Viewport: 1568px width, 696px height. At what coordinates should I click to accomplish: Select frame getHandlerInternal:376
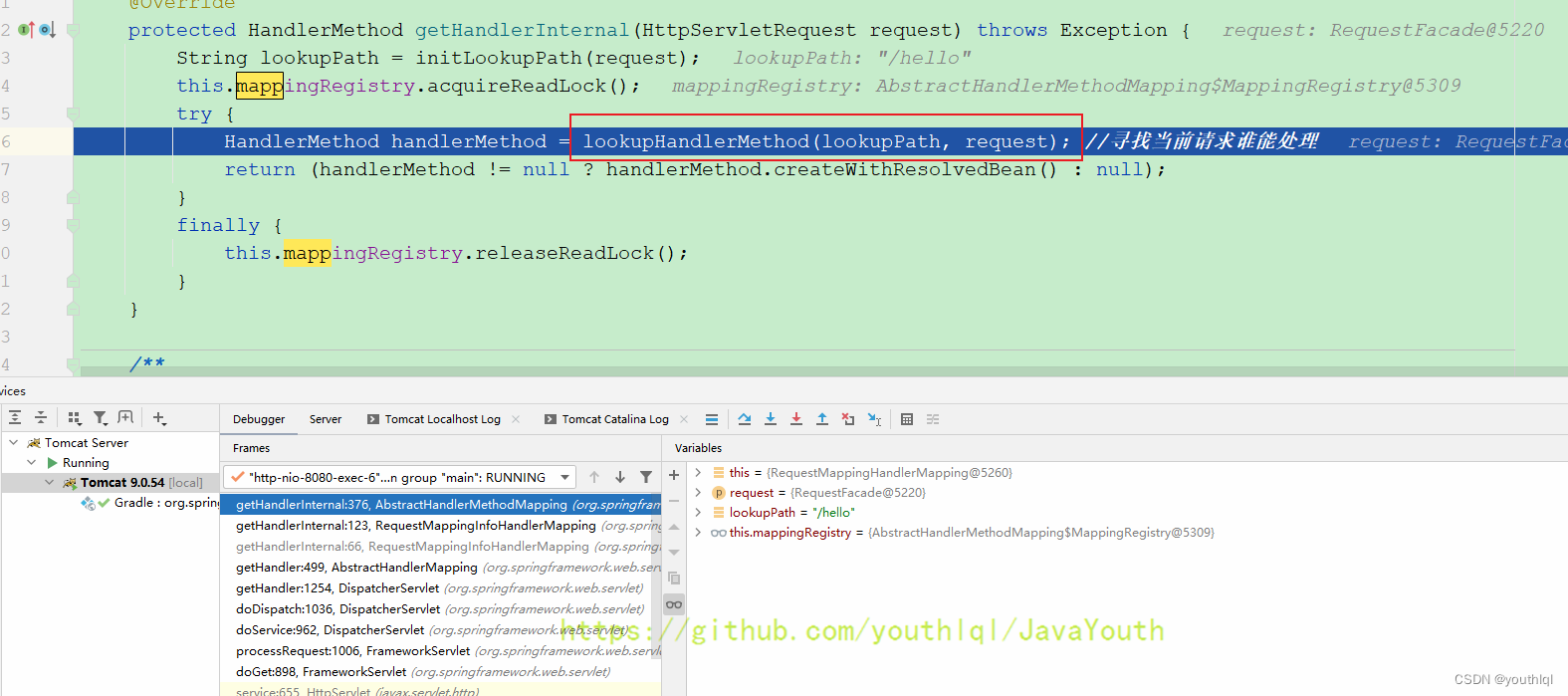[x=441, y=505]
